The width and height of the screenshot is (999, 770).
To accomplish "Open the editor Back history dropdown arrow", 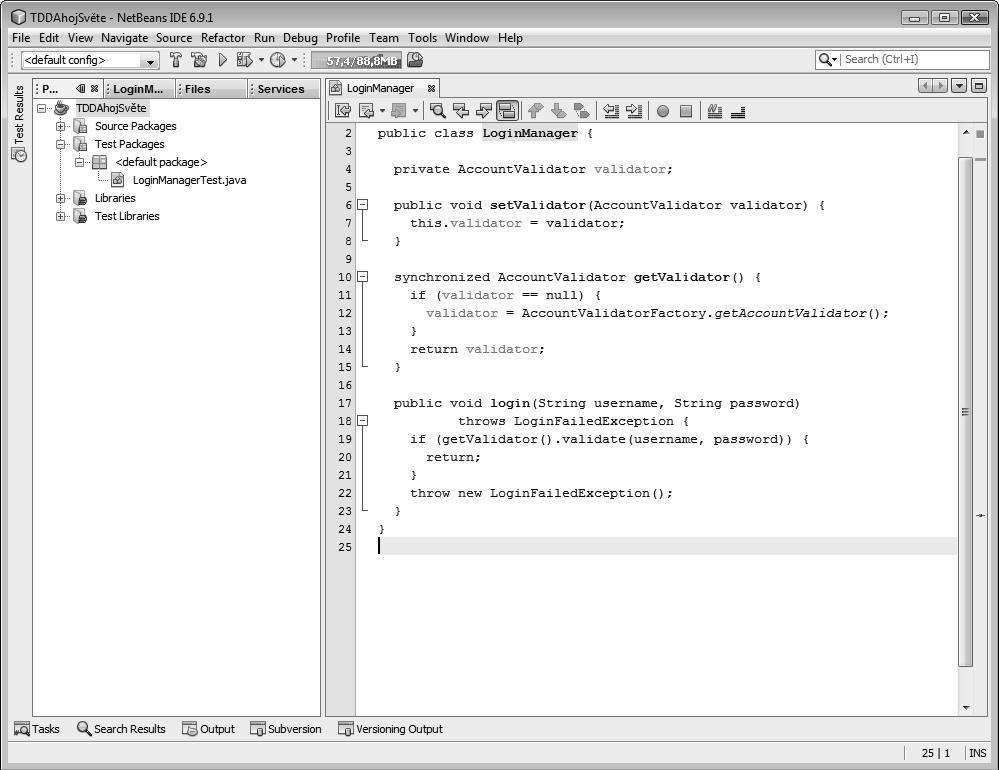I will [x=382, y=111].
